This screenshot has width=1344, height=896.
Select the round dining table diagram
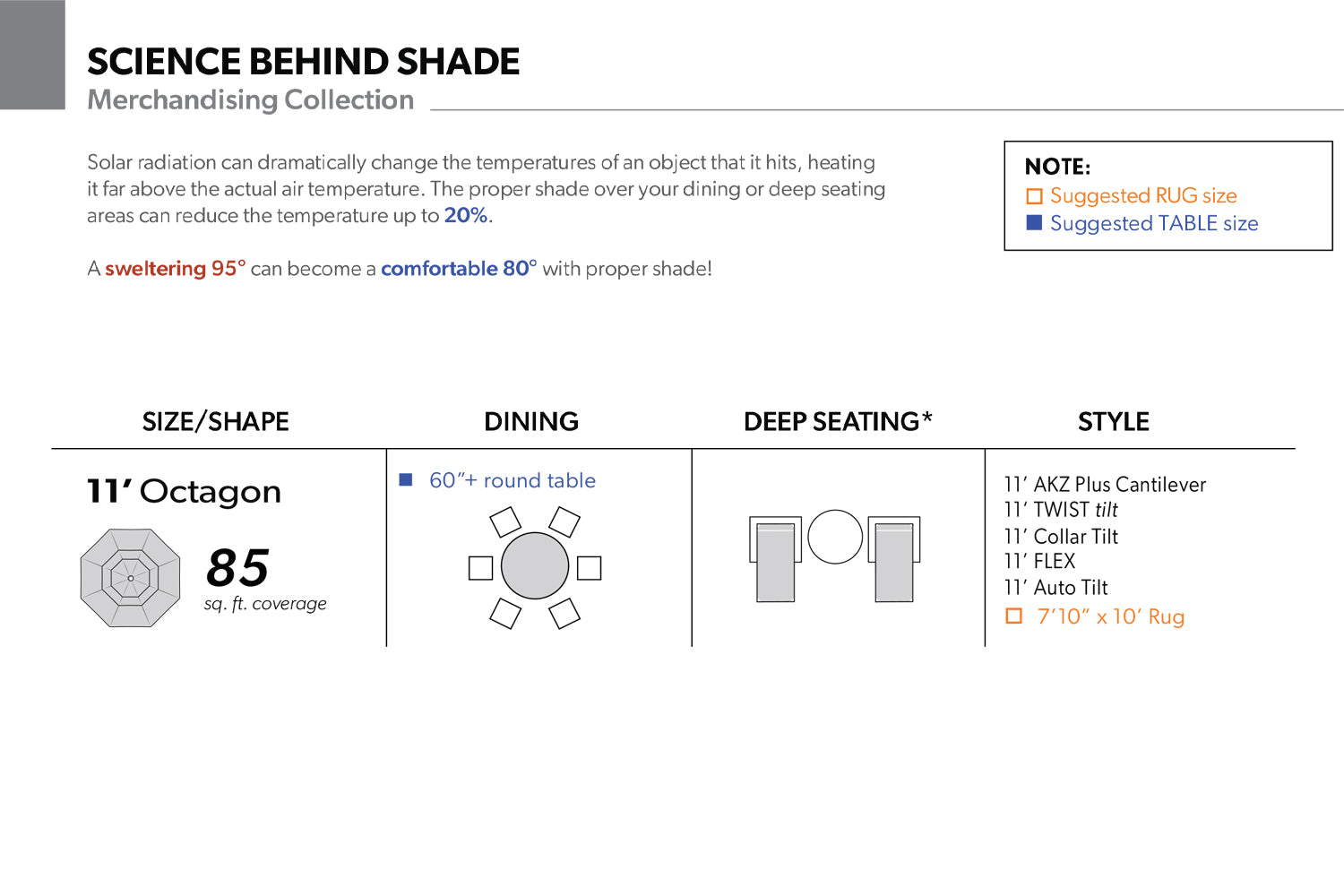pyautogui.click(x=535, y=566)
